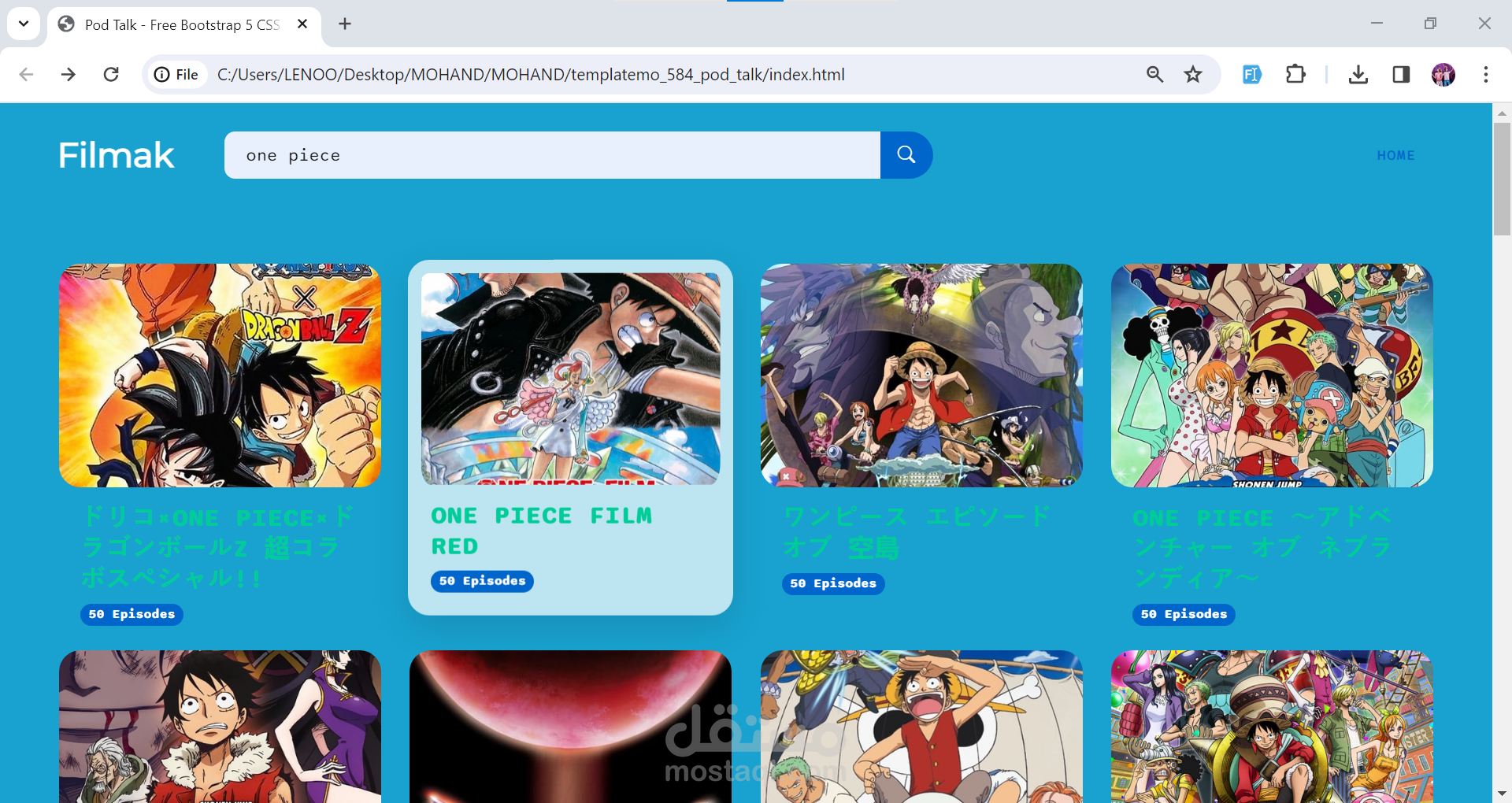1512x803 pixels.
Task: Click the address bar URL
Action: [531, 75]
